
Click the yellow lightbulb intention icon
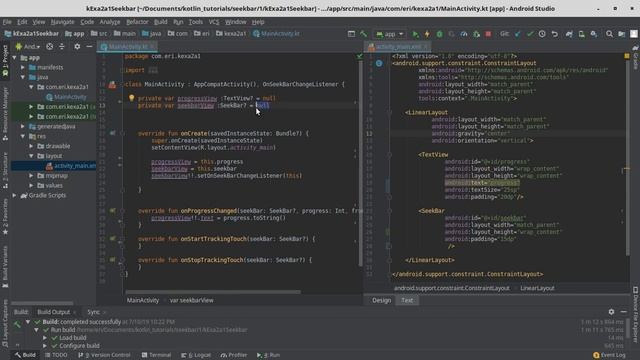pos(131,98)
